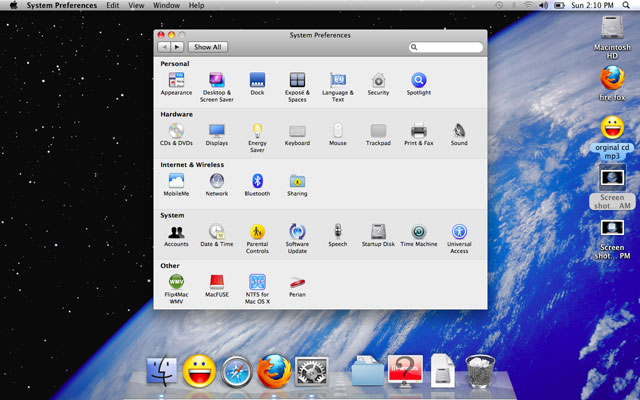The image size is (640, 400).
Task: Open the Trackpad preference pane
Action: click(x=378, y=134)
